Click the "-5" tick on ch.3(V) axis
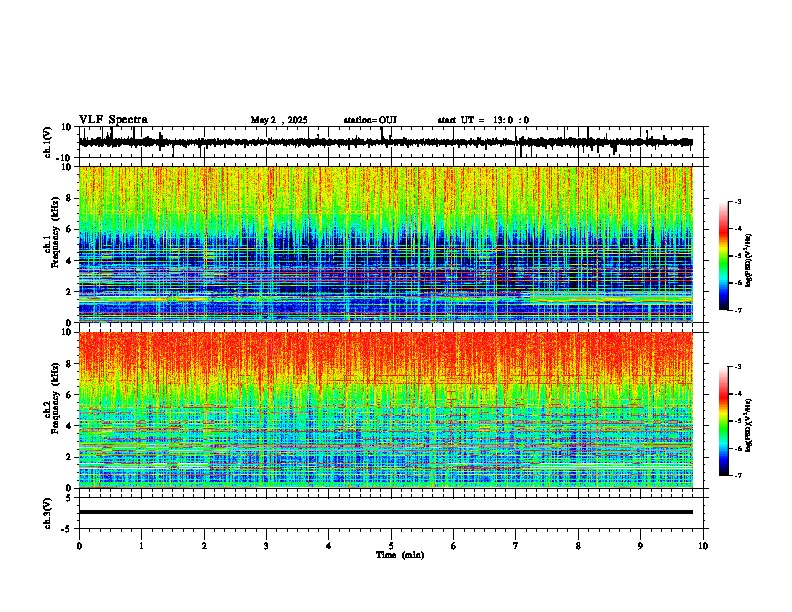 pos(67,529)
